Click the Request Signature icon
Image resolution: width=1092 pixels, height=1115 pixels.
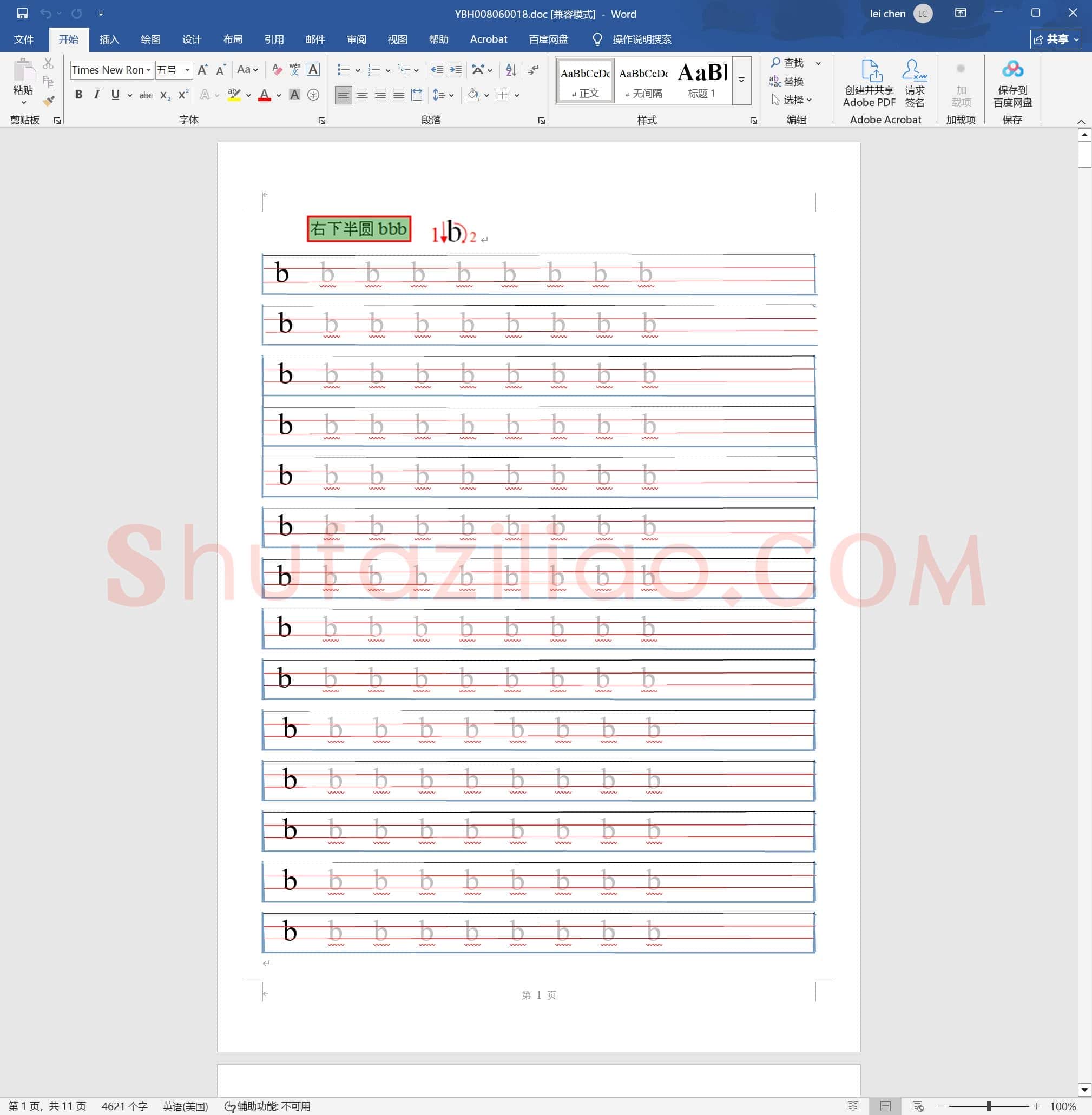coord(915,84)
